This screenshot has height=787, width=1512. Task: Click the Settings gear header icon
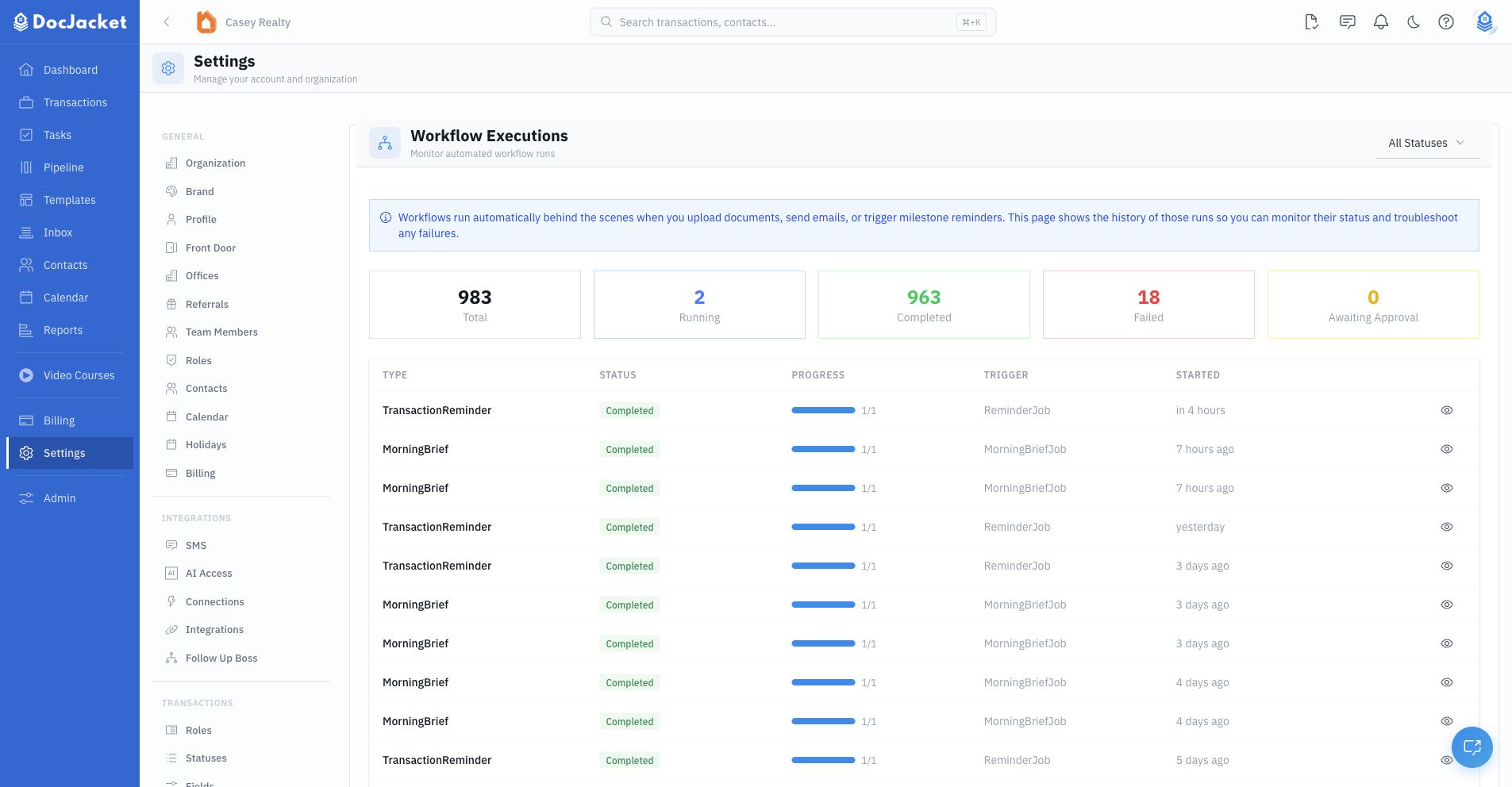click(168, 68)
